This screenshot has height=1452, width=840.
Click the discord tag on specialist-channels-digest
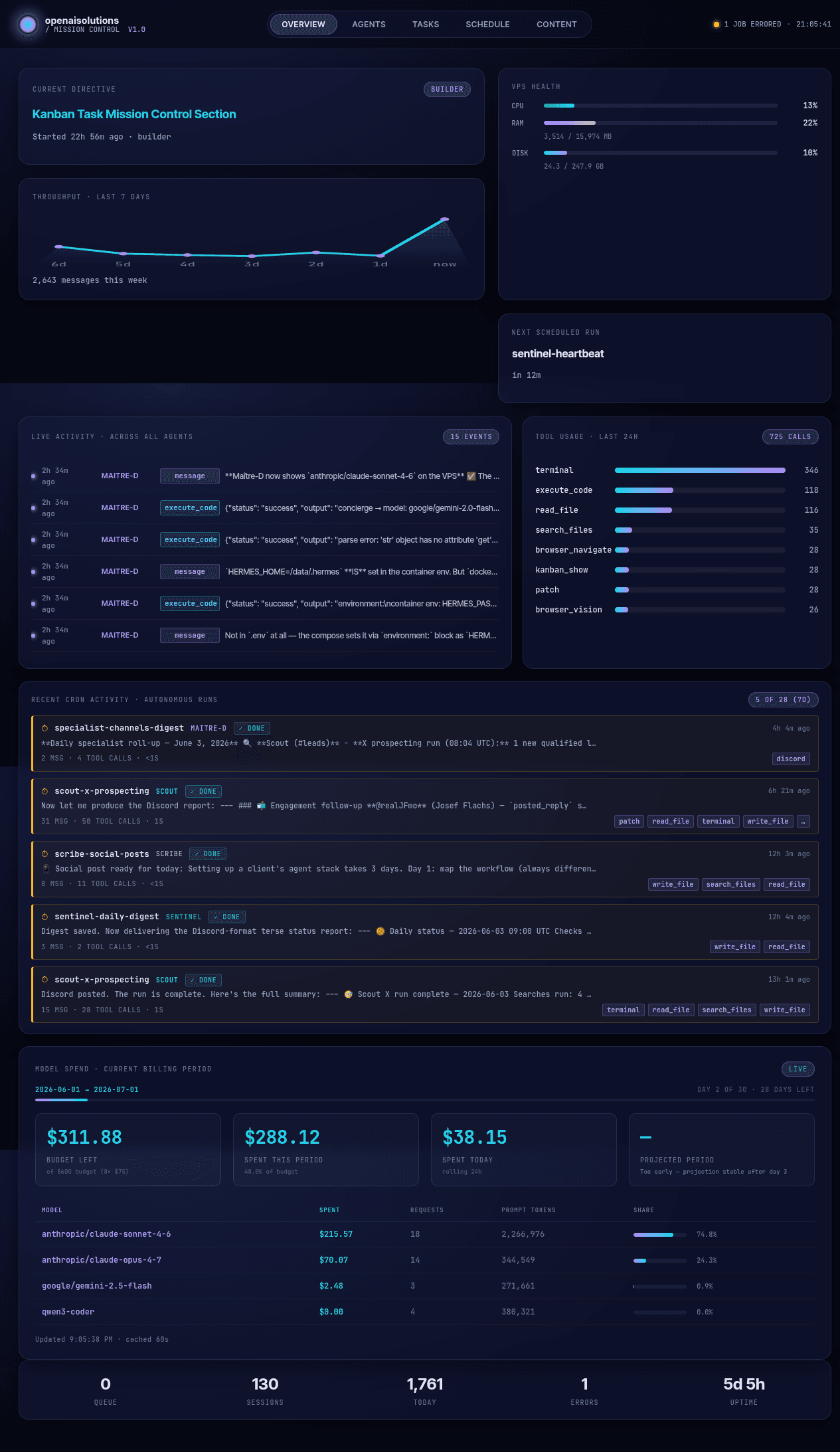point(791,759)
